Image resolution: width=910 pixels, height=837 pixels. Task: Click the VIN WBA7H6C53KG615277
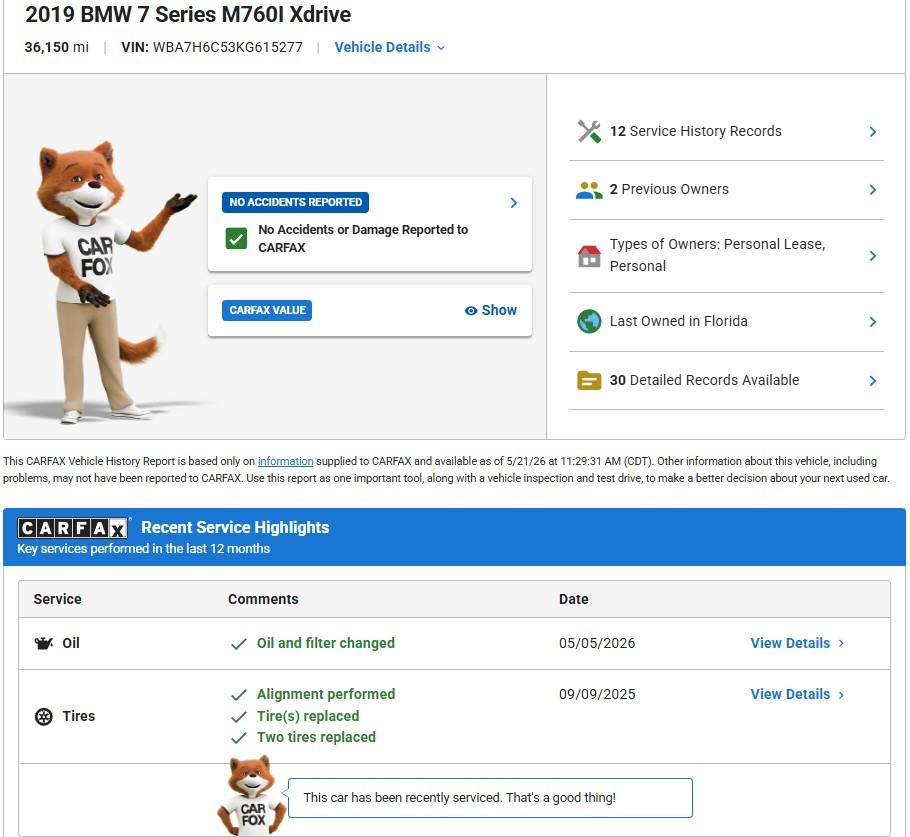(x=212, y=47)
